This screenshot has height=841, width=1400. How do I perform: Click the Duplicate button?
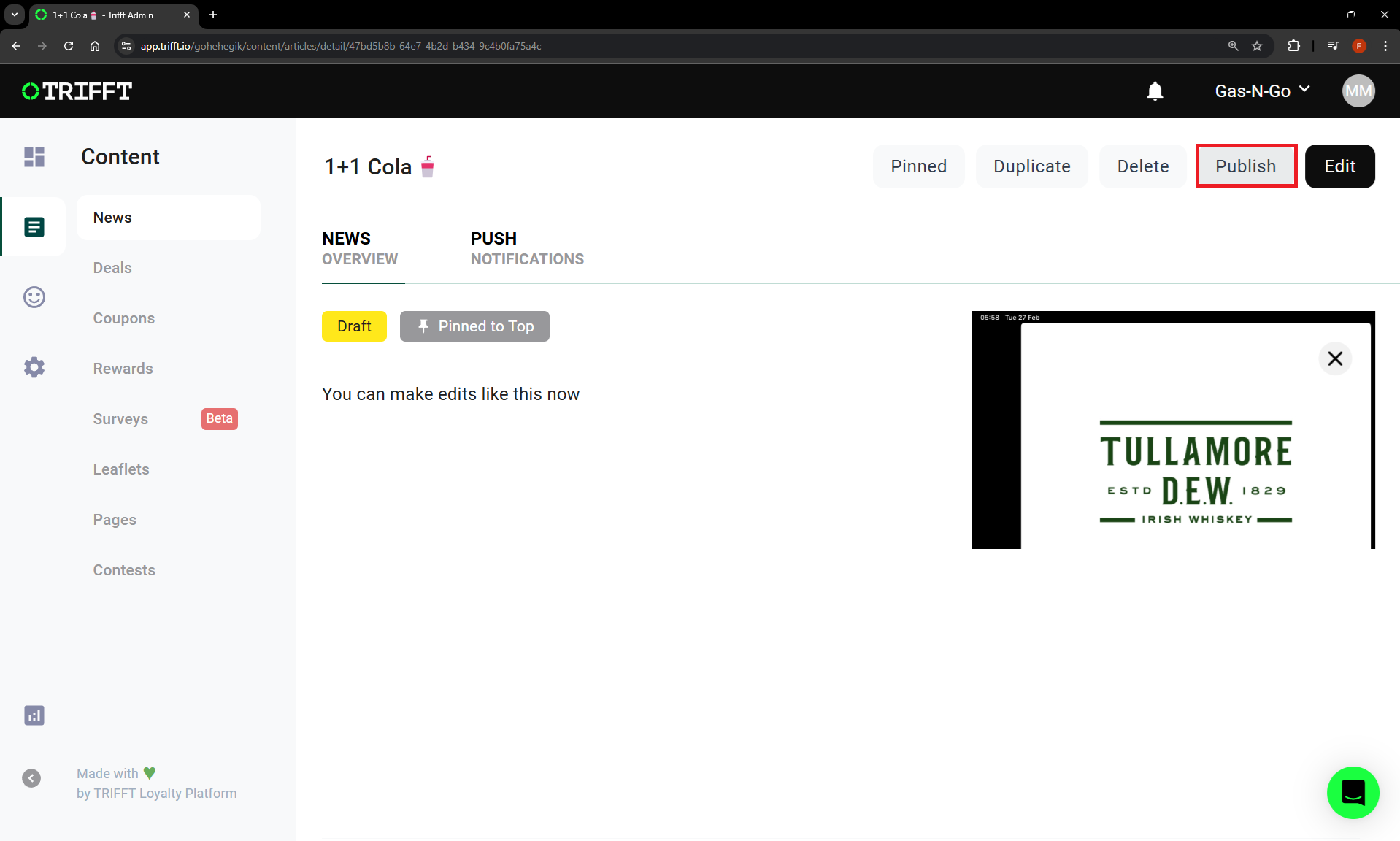(x=1031, y=166)
